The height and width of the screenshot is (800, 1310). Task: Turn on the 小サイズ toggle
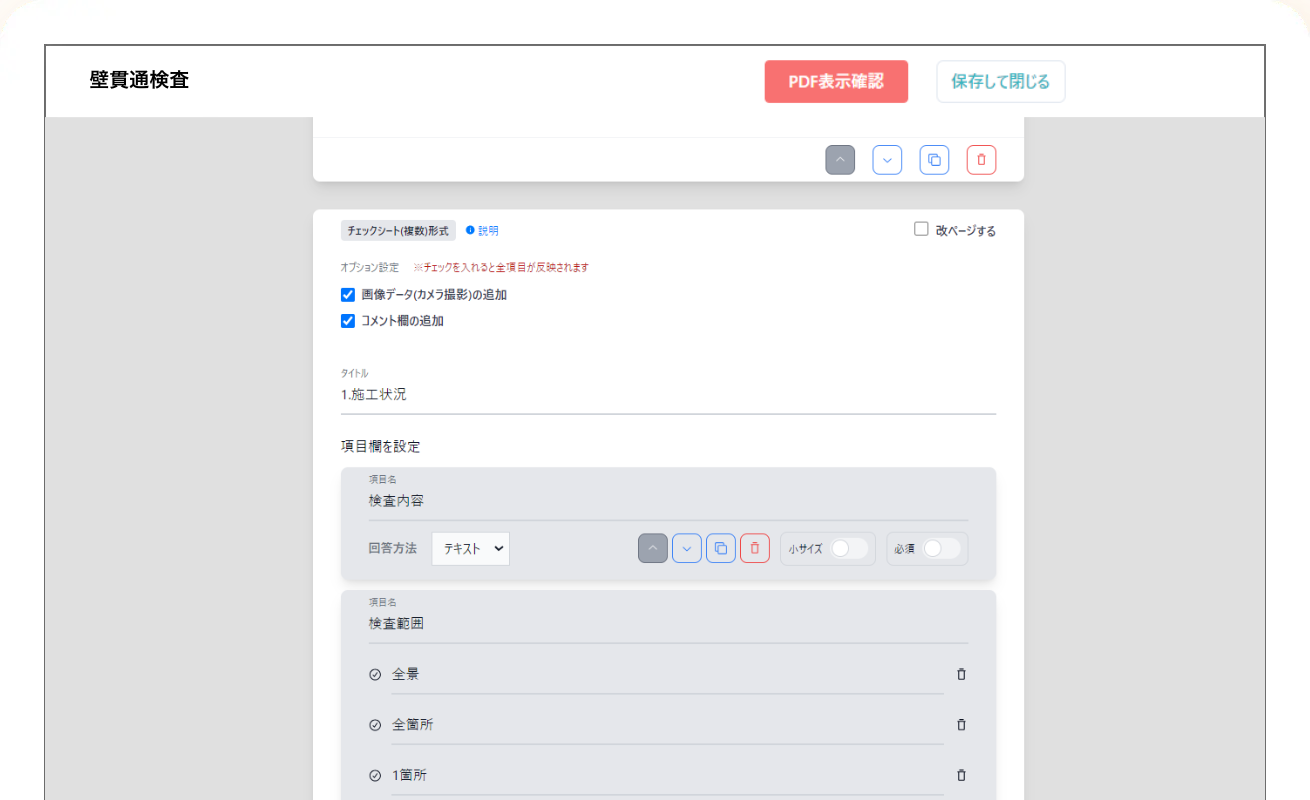pyautogui.click(x=849, y=548)
